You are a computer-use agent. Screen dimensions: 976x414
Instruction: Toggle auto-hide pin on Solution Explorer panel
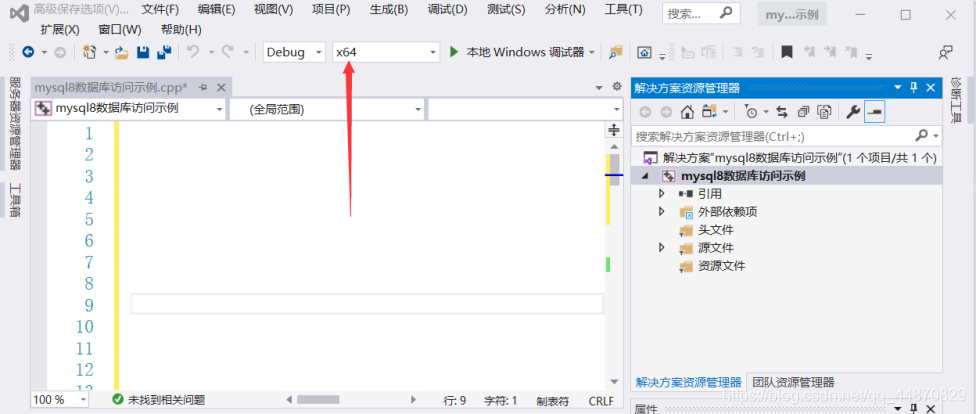pos(914,88)
